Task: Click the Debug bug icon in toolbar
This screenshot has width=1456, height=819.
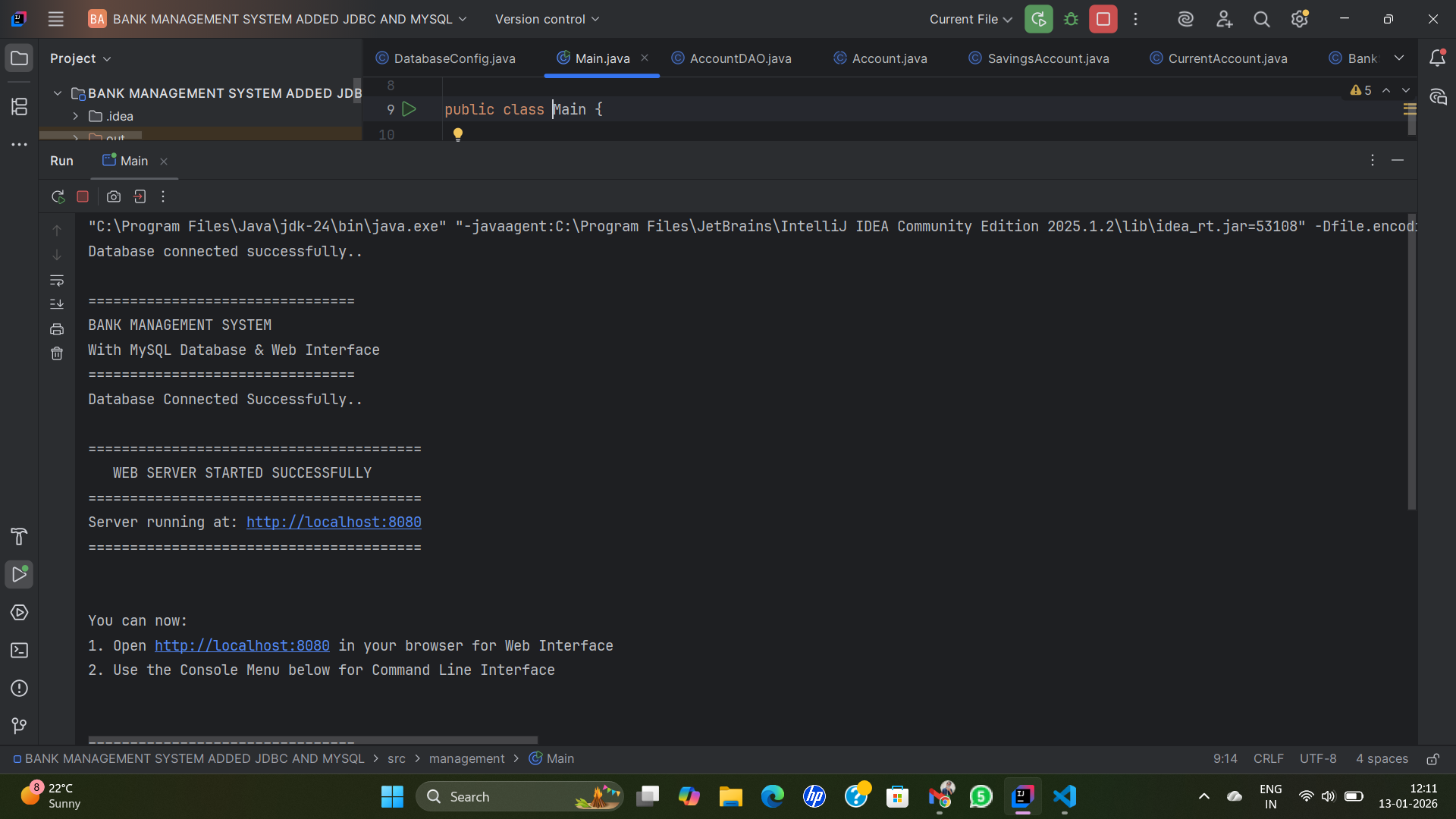Action: click(x=1071, y=20)
